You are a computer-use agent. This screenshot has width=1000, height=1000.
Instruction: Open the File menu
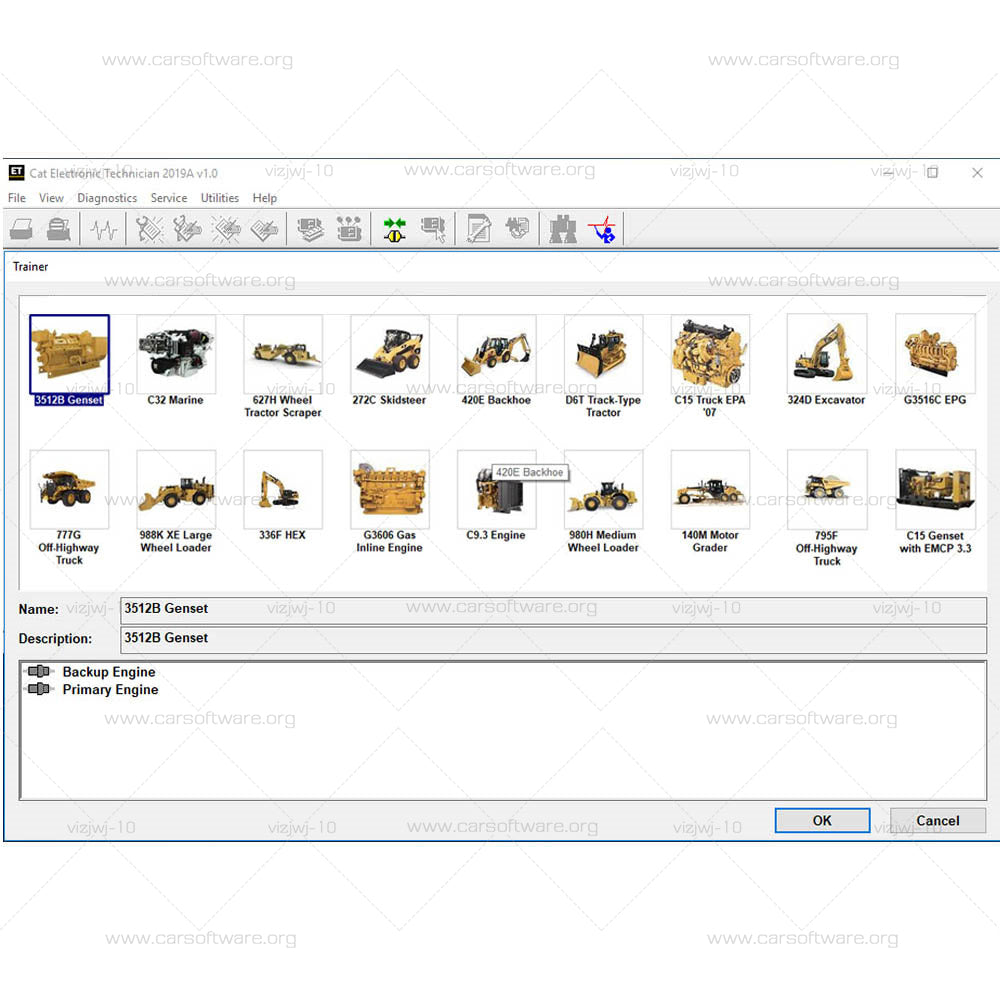[17, 198]
